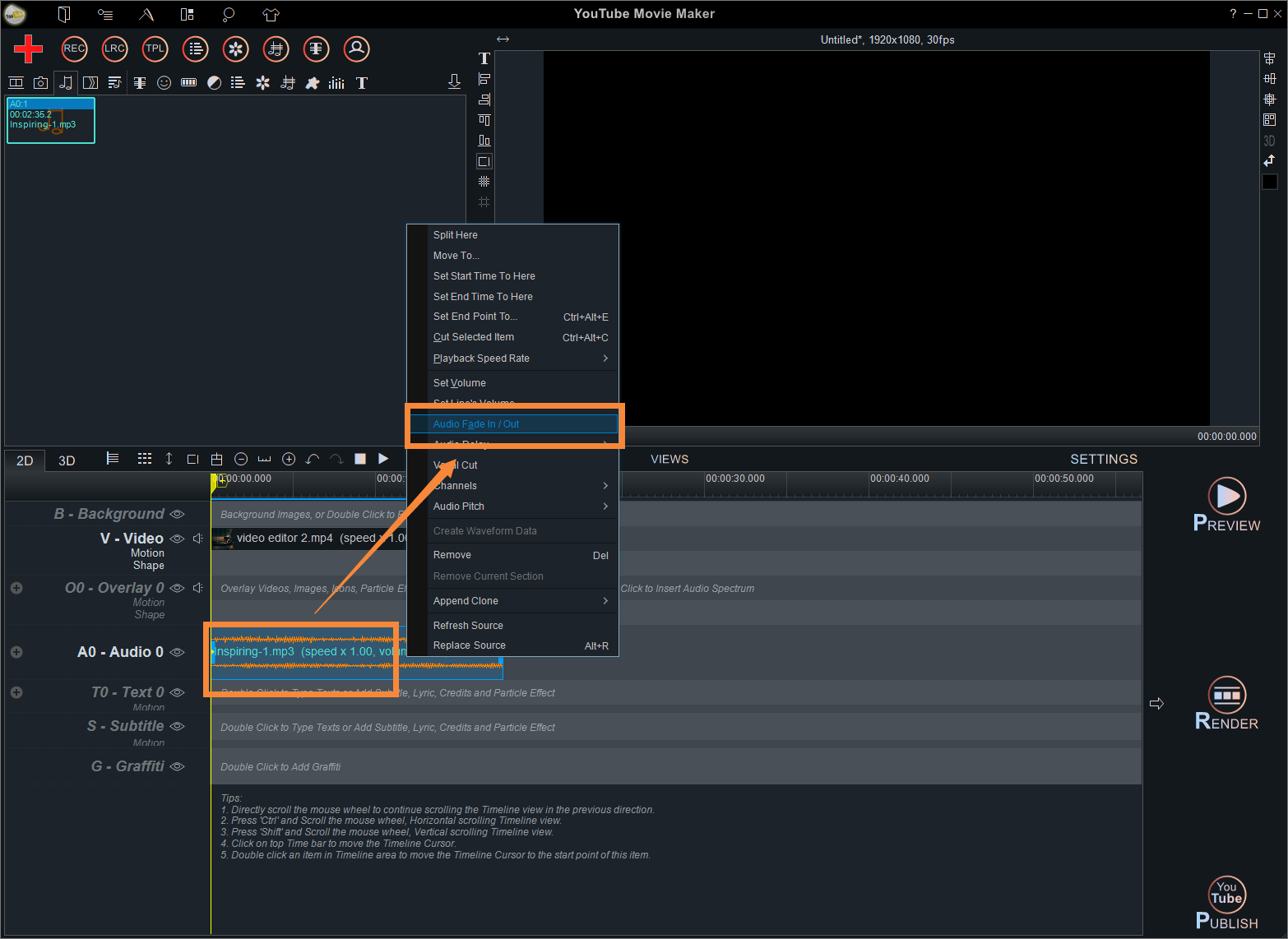
Task: Click the Motion label under V - Video
Action: coord(147,553)
